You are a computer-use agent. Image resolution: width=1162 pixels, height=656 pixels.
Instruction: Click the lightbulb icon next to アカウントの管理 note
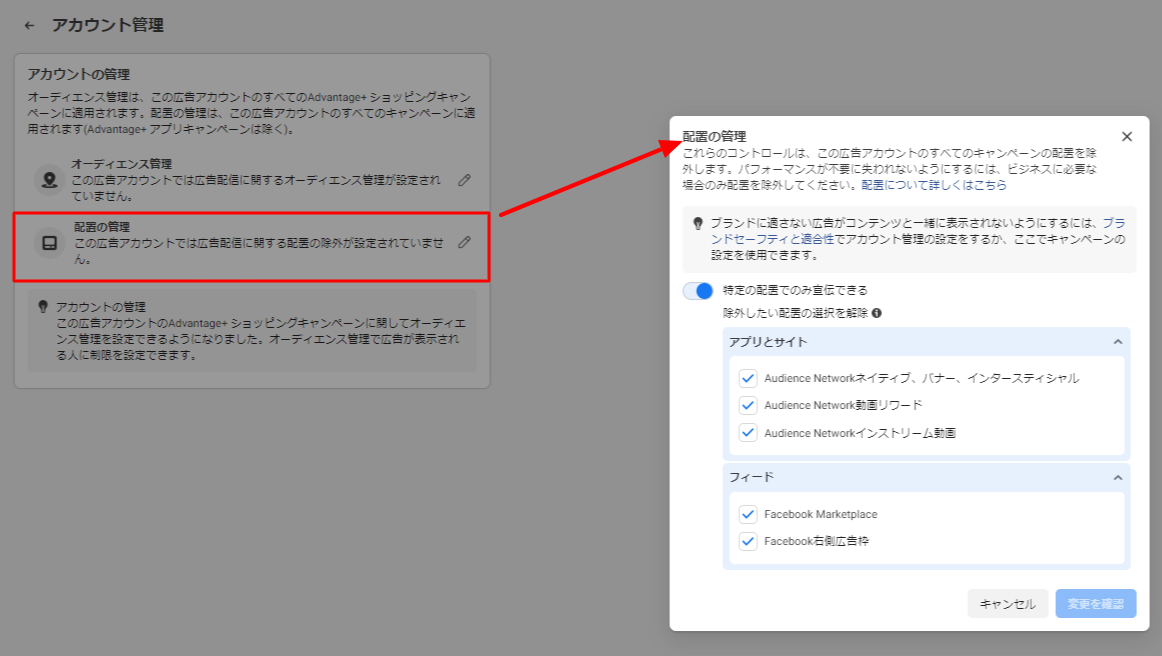[x=43, y=306]
